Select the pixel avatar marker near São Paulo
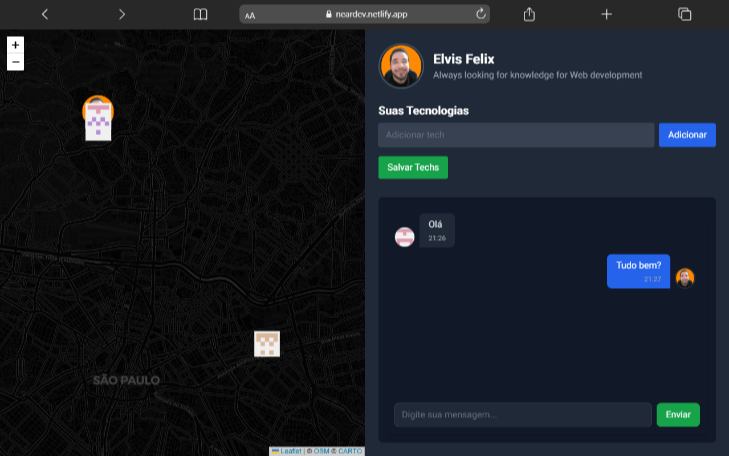 [x=267, y=344]
